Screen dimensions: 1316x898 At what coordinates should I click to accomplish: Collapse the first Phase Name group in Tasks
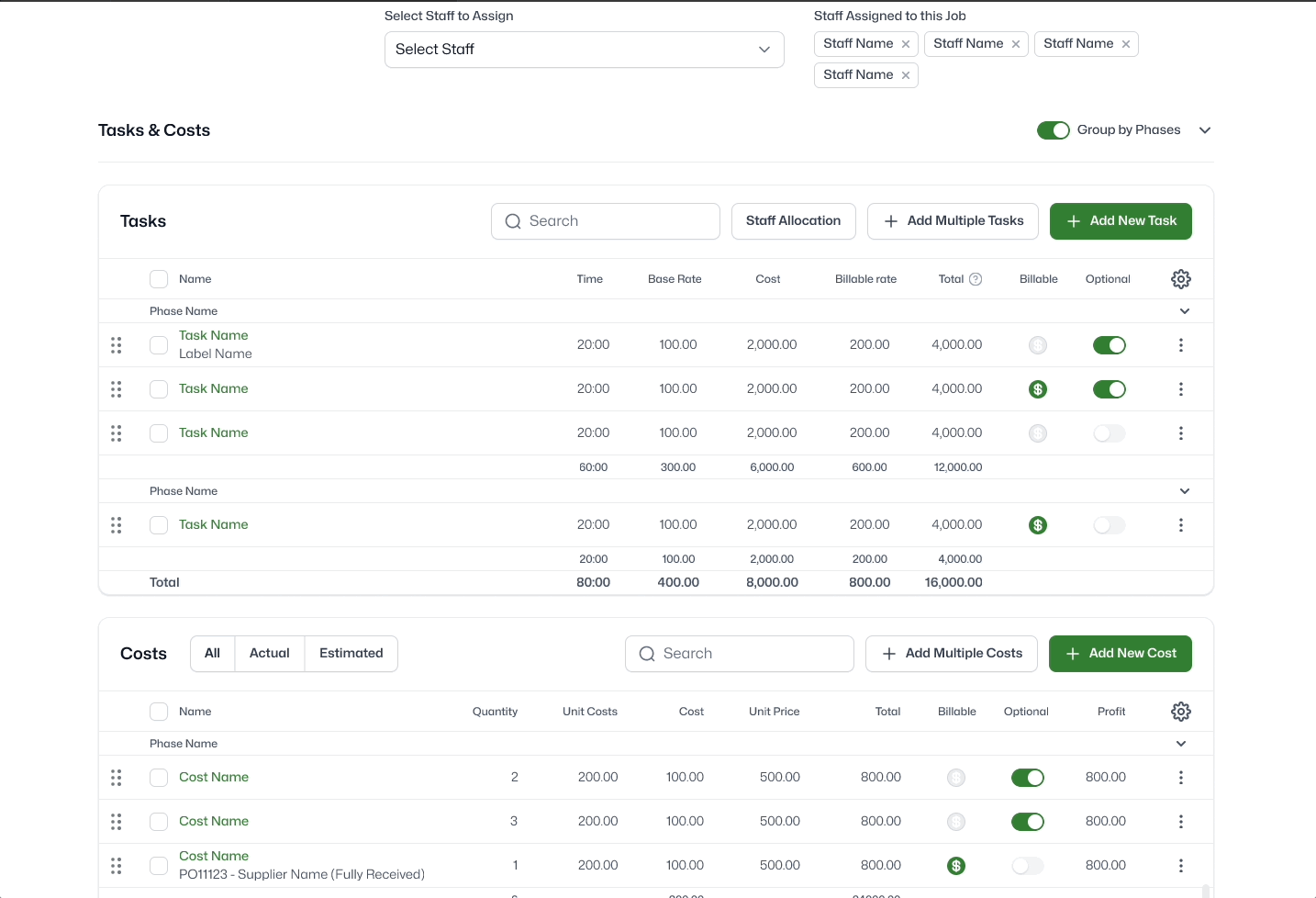tap(1185, 311)
